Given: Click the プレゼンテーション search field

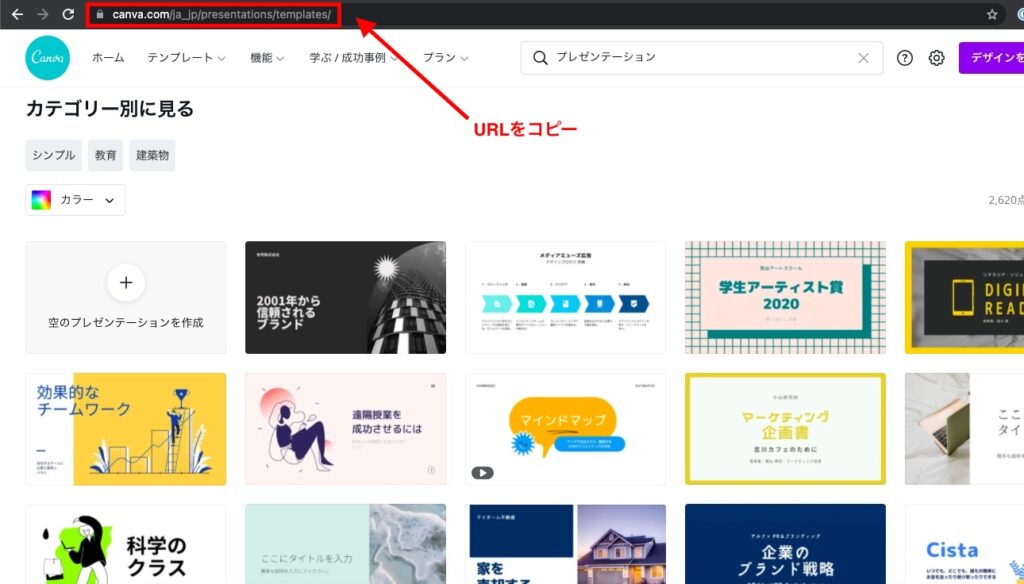Looking at the screenshot, I should [702, 57].
